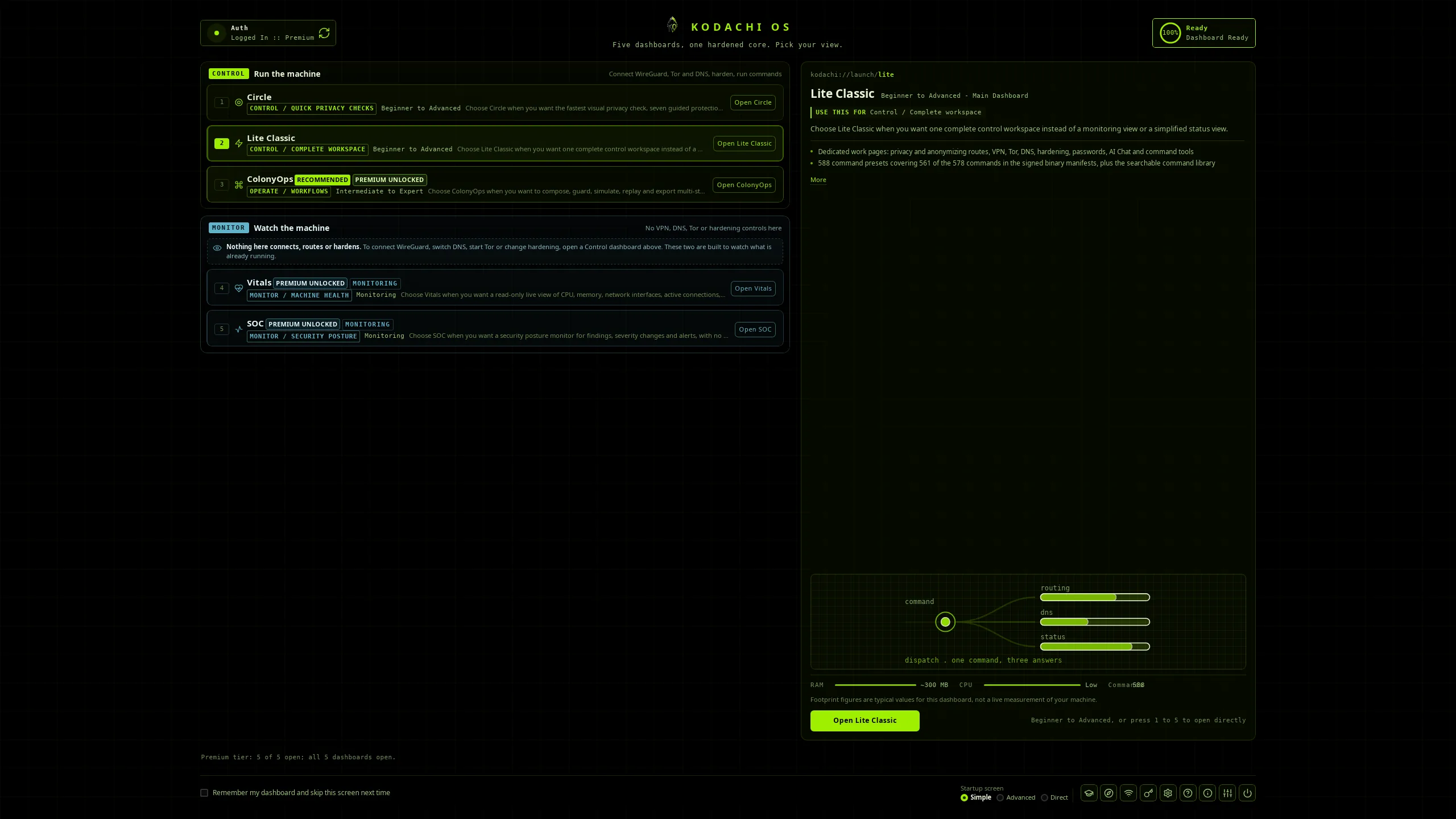
Task: Select the Simple startup screen option
Action: (964, 797)
